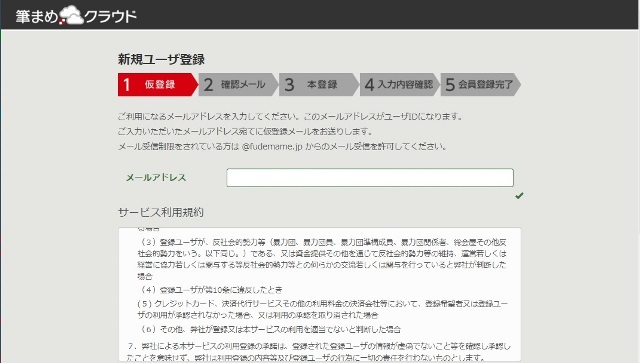Click the cloud icon in the logo
Screen dimensions: 640x363
(x=72, y=16)
